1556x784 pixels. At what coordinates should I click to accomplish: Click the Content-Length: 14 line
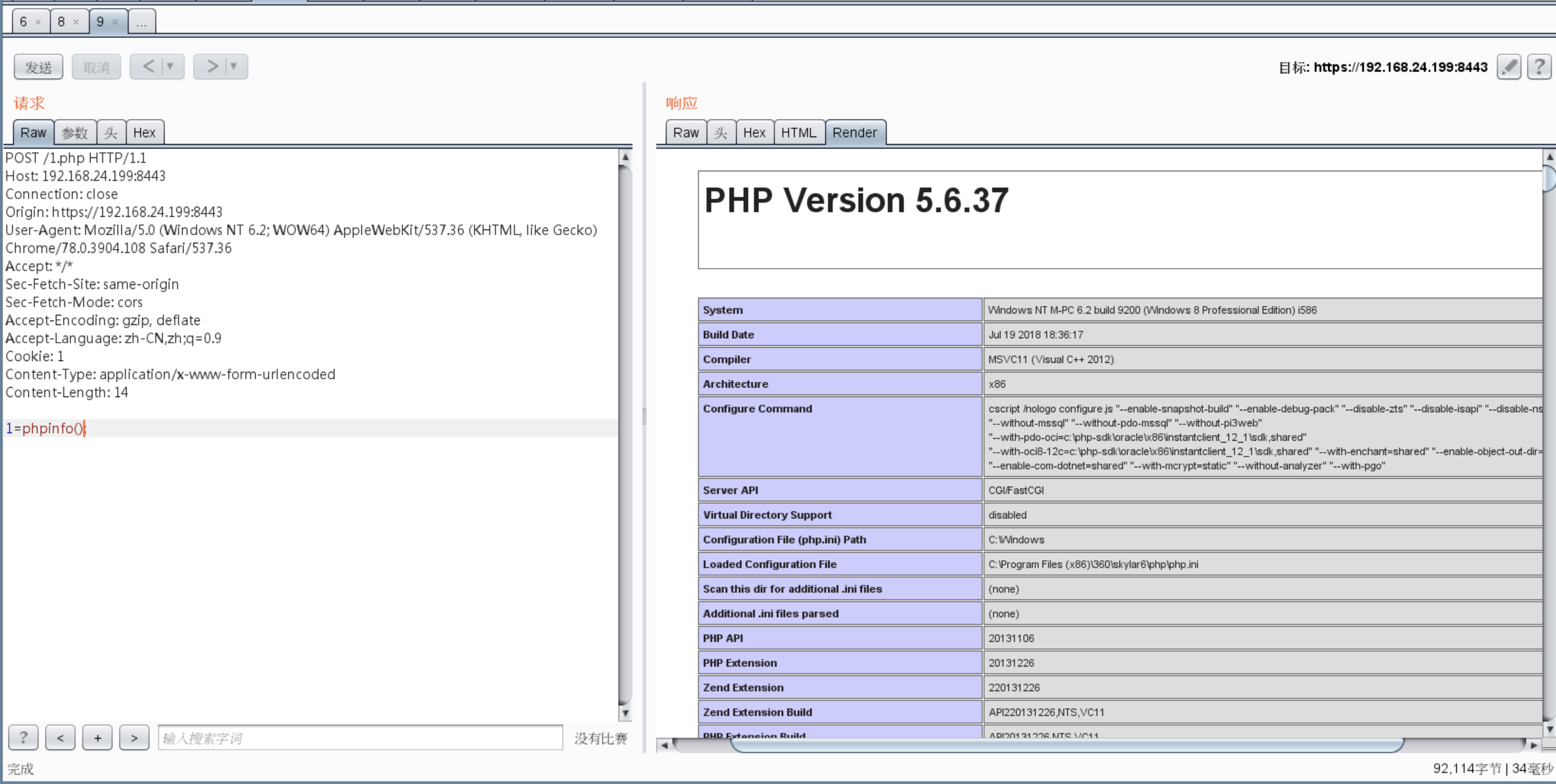click(x=66, y=392)
